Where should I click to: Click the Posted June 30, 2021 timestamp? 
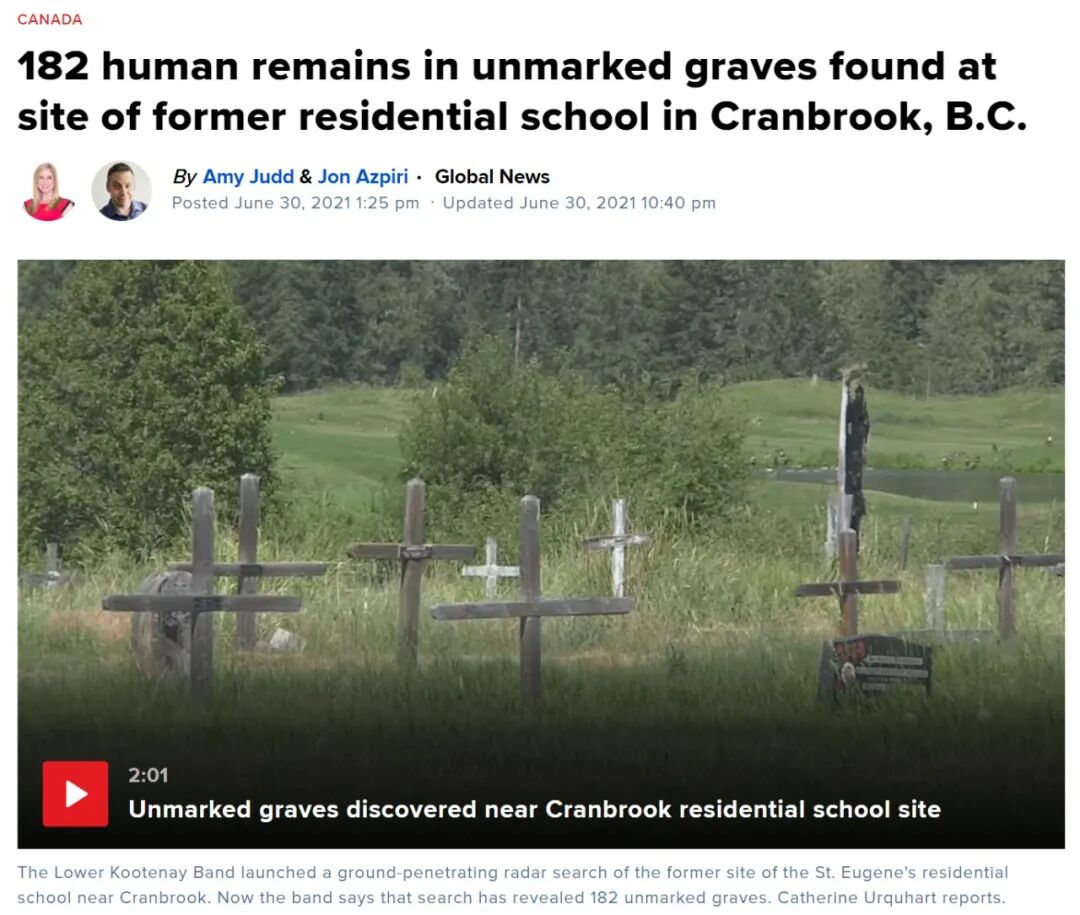pos(295,203)
